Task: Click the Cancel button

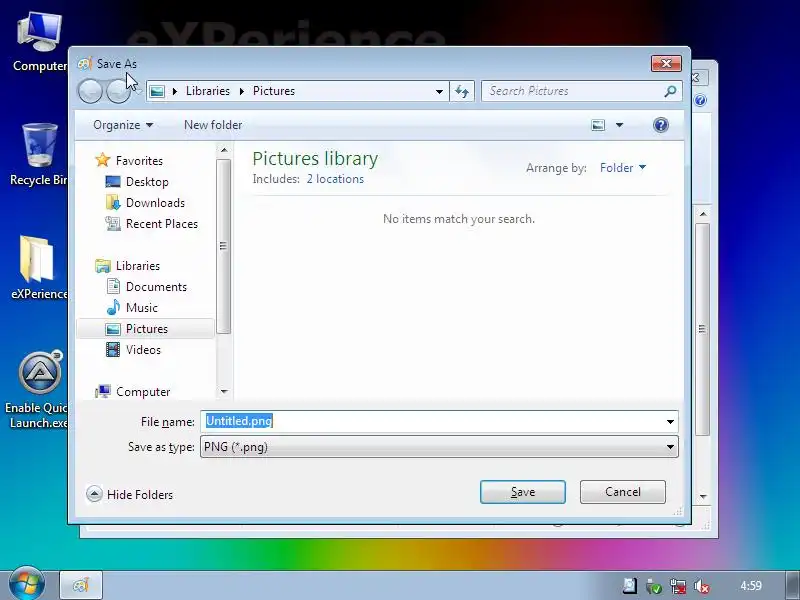Action: tap(622, 492)
